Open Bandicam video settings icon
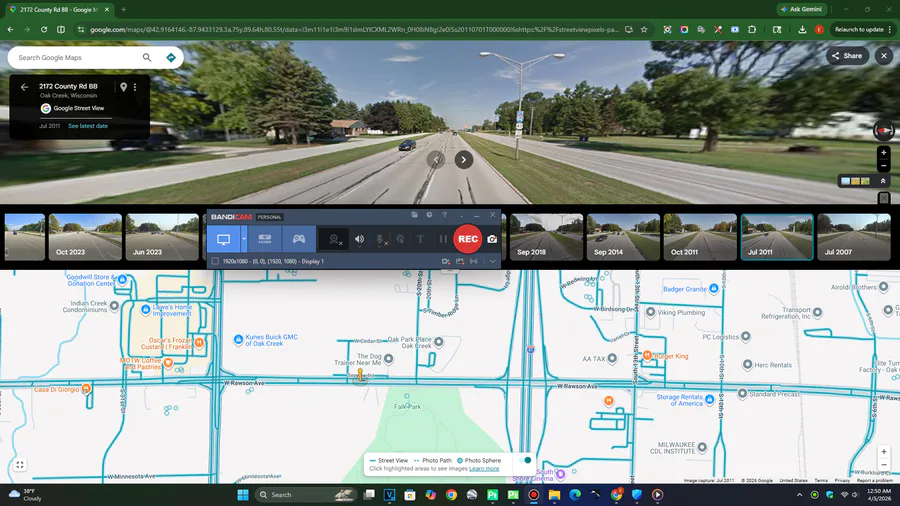Viewport: 900px width, 506px height. pyautogui.click(x=445, y=262)
